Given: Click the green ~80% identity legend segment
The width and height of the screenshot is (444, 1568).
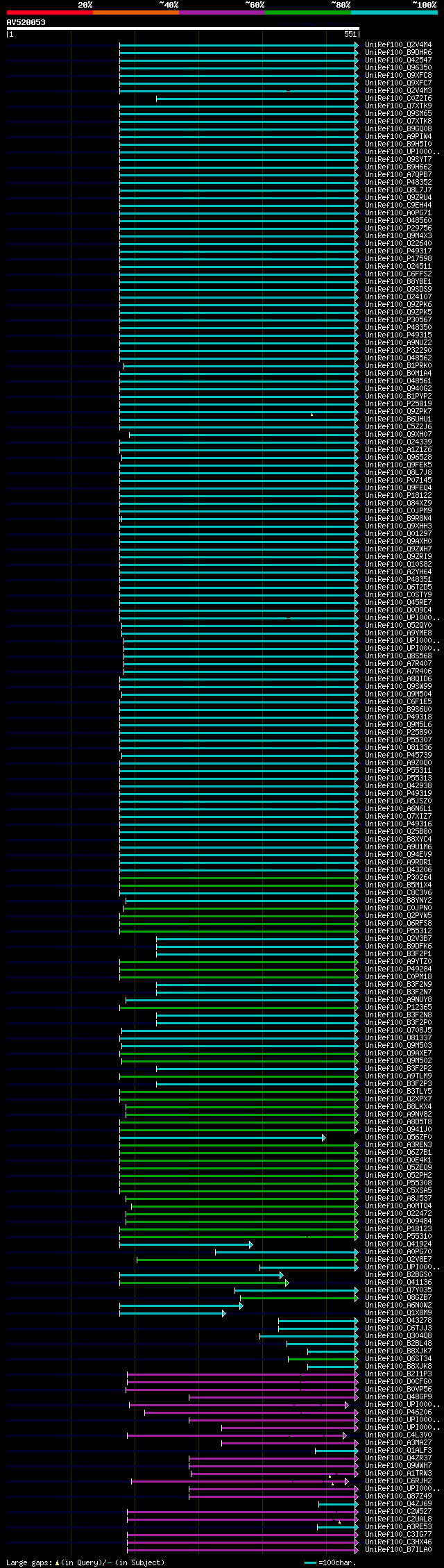Looking at the screenshot, I should 307,12.
